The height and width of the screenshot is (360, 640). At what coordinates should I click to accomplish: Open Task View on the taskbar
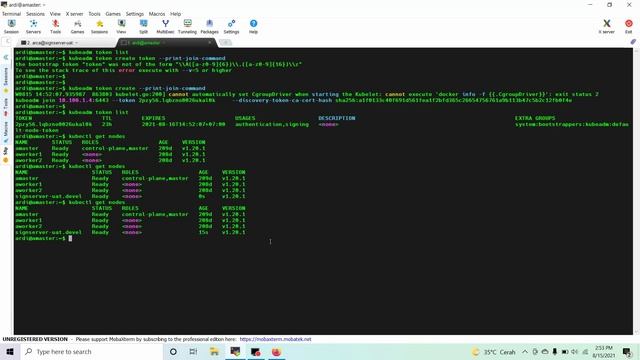193,351
